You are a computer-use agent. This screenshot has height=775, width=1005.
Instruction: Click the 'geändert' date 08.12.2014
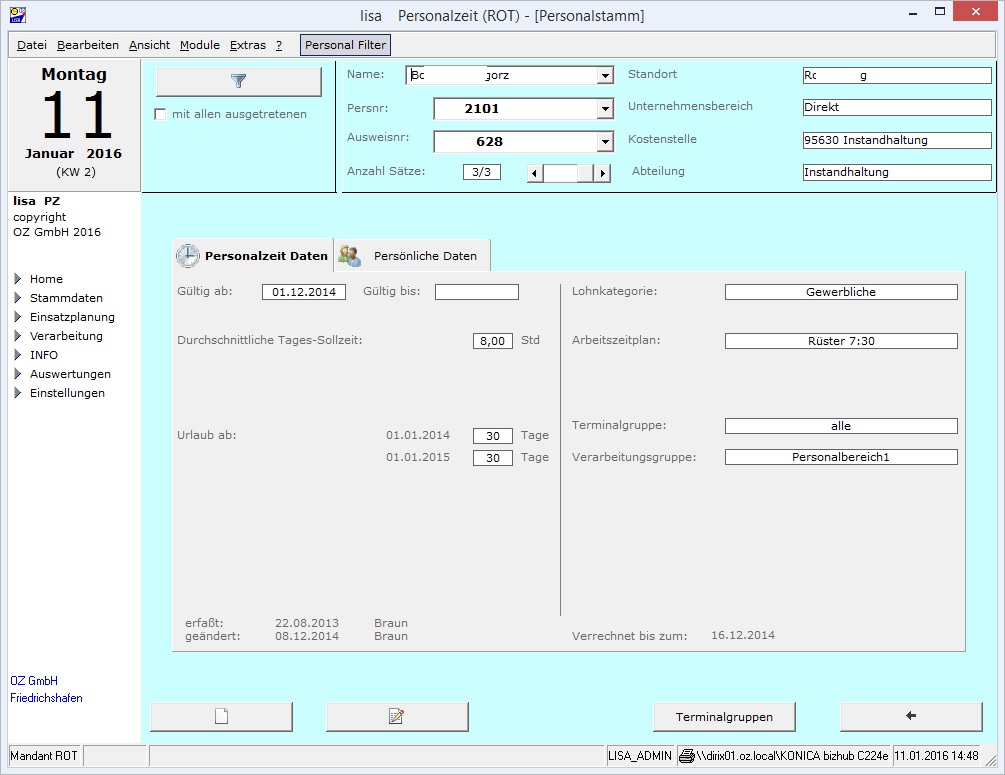tap(307, 637)
